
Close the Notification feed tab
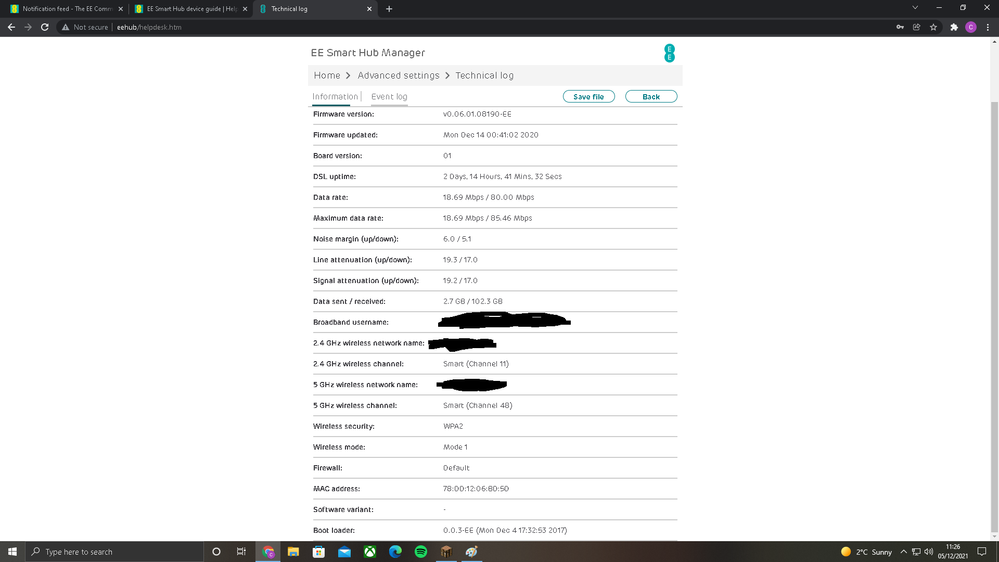(120, 9)
